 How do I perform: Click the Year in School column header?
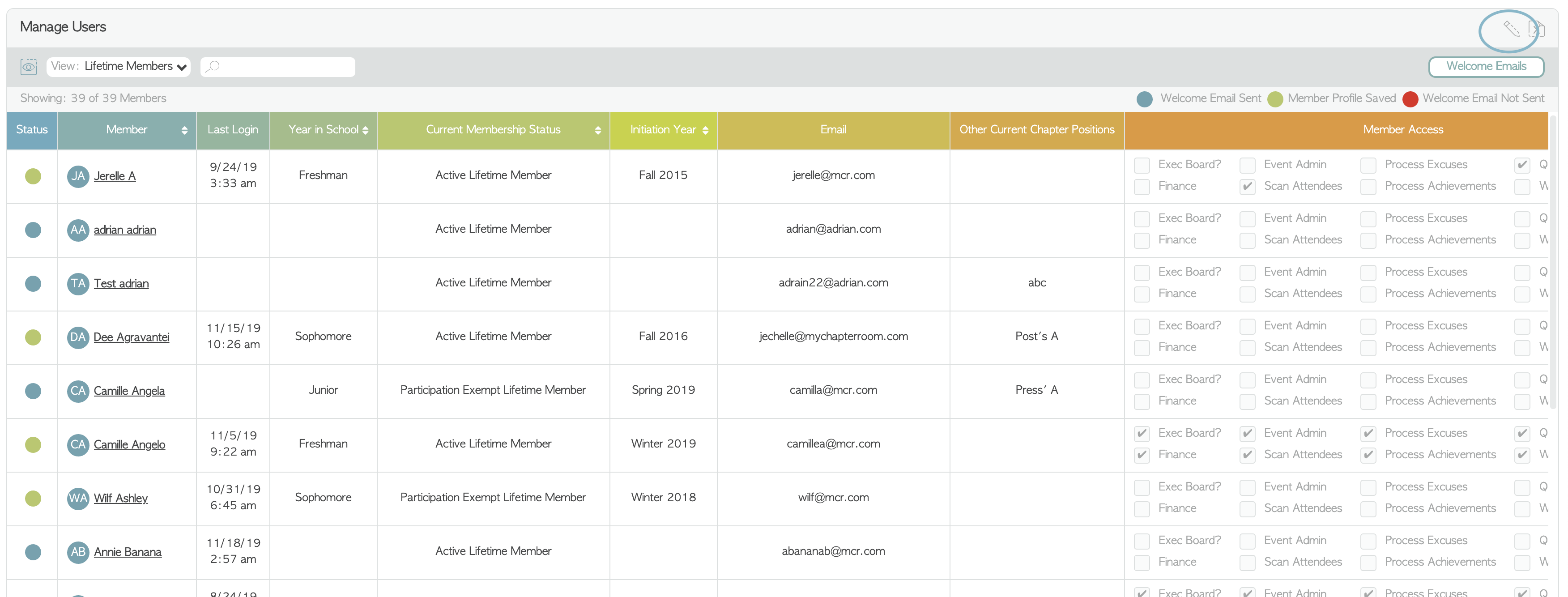[323, 130]
